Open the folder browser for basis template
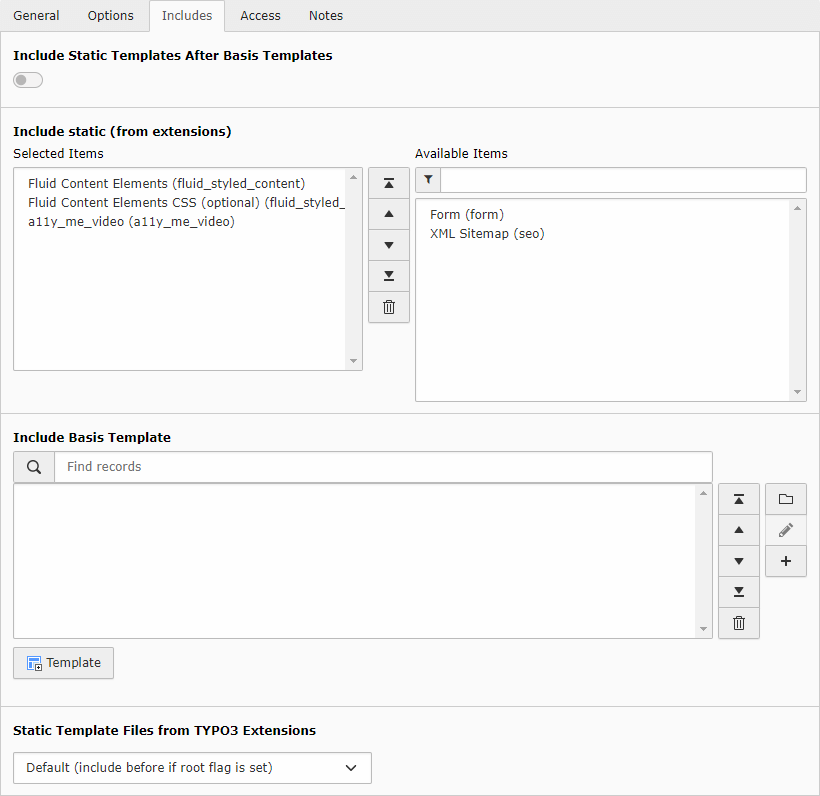The width and height of the screenshot is (820, 796). [x=785, y=499]
